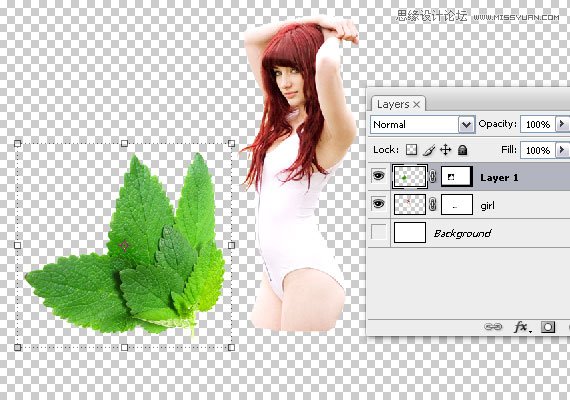
Task: Click bottom-center transform handle of leaves
Action: pos(124,347)
